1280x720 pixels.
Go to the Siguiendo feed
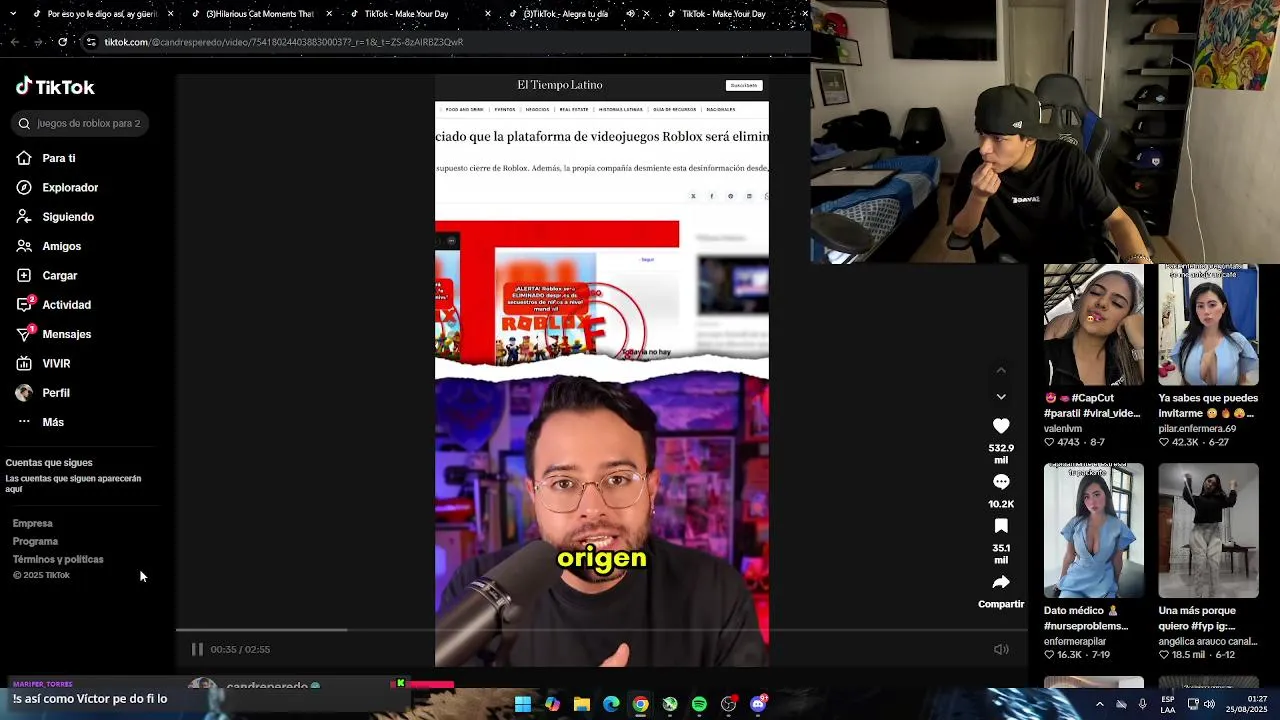click(55, 217)
